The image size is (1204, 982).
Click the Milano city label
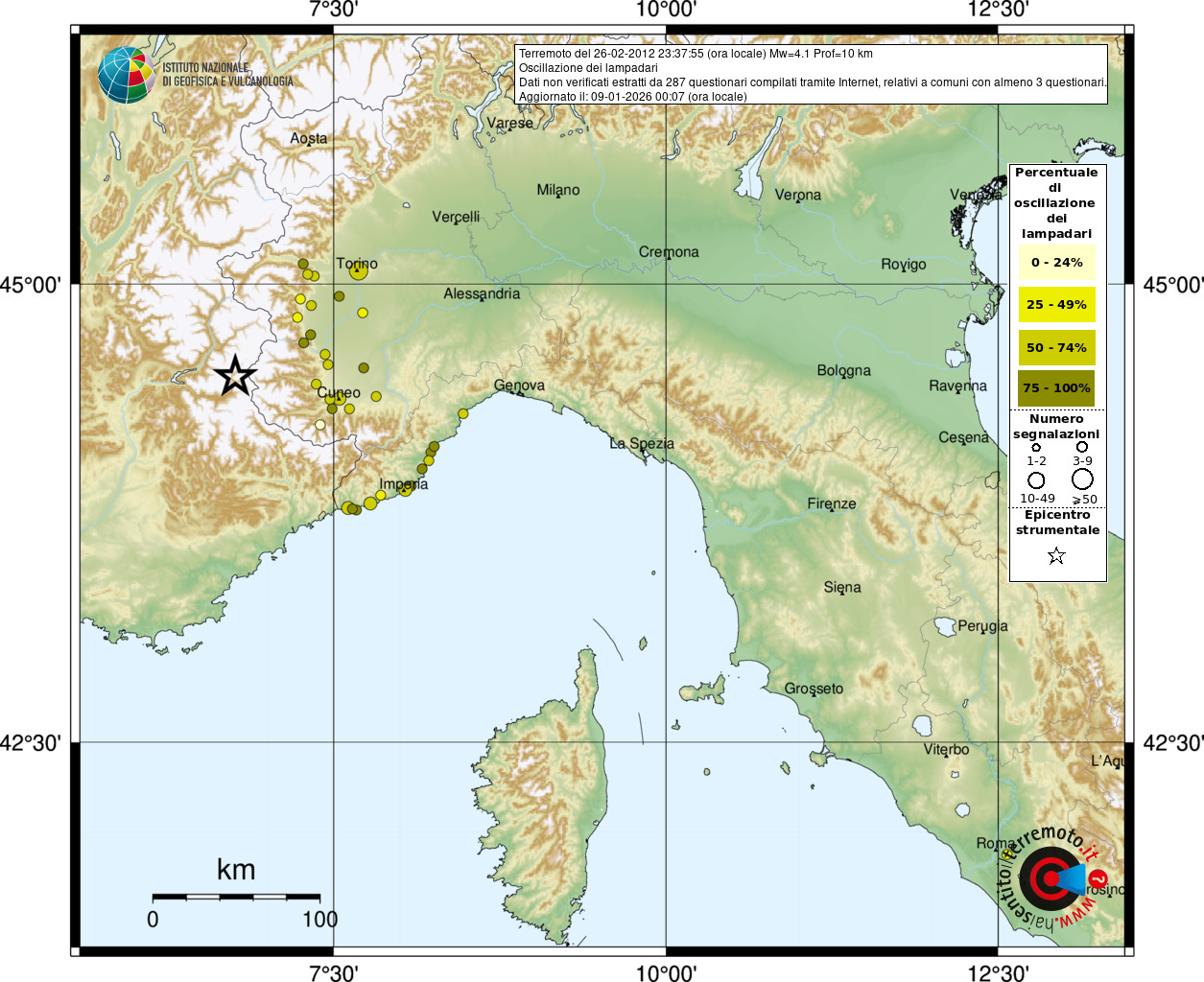pyautogui.click(x=558, y=190)
